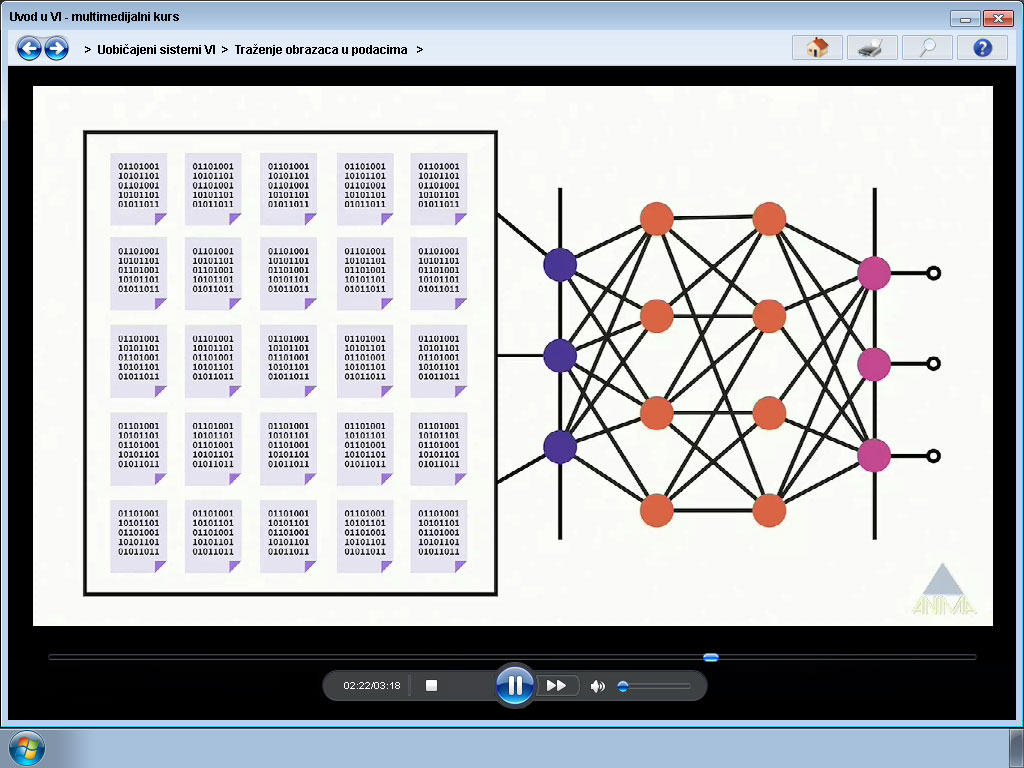Pause the video
The width and height of the screenshot is (1024, 768).
coord(515,685)
